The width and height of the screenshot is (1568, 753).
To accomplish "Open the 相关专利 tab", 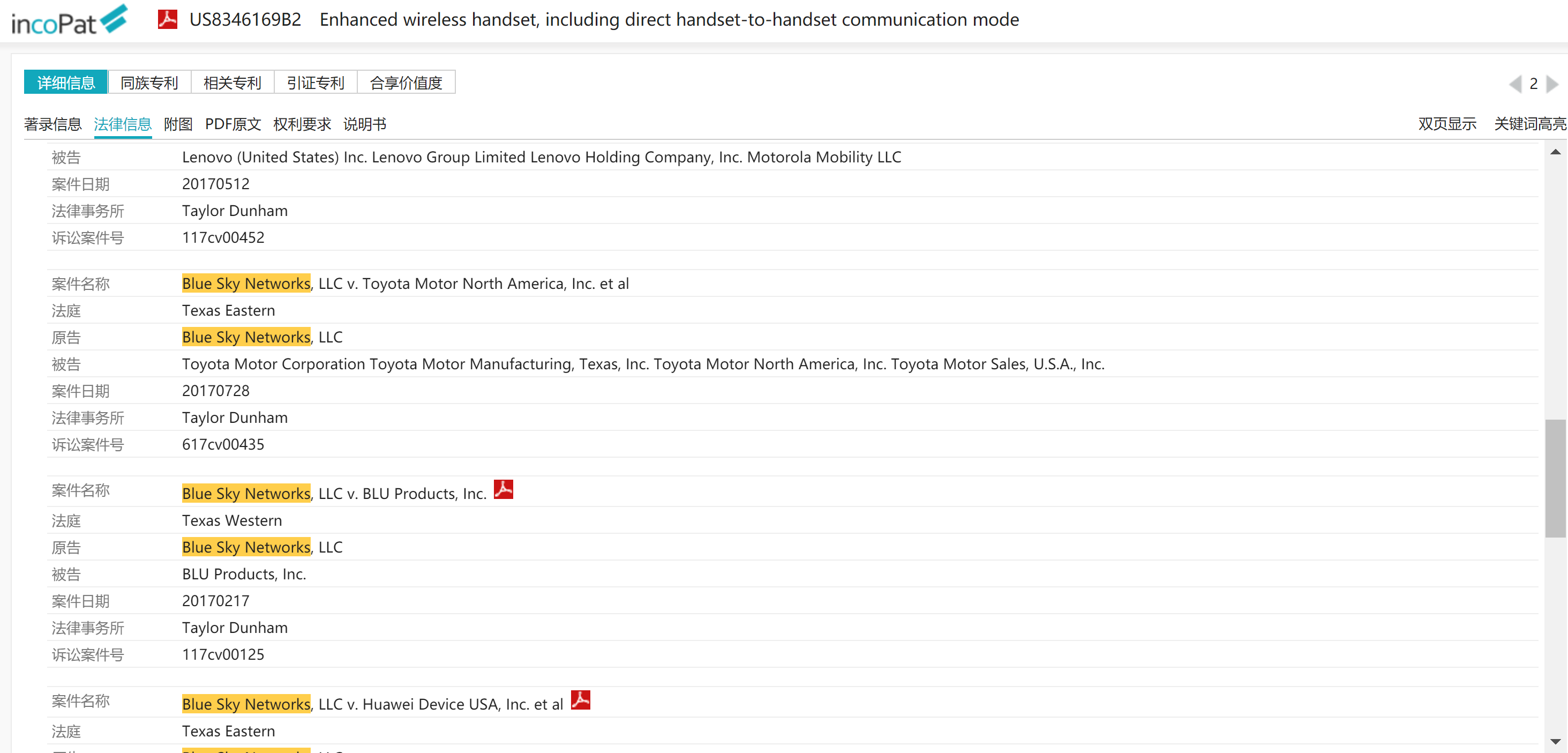I will pos(232,83).
